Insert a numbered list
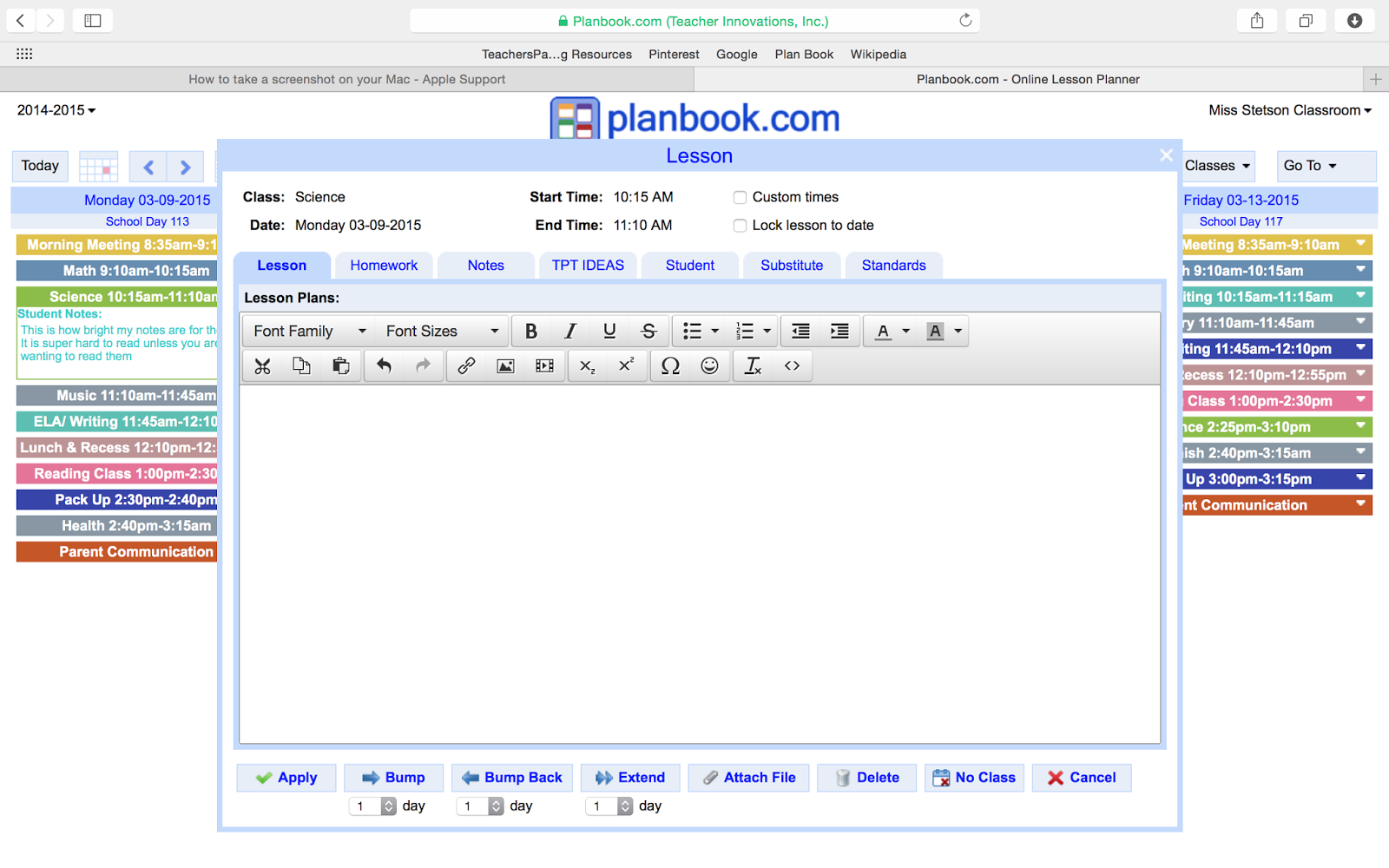The image size is (1389, 868). [x=745, y=331]
